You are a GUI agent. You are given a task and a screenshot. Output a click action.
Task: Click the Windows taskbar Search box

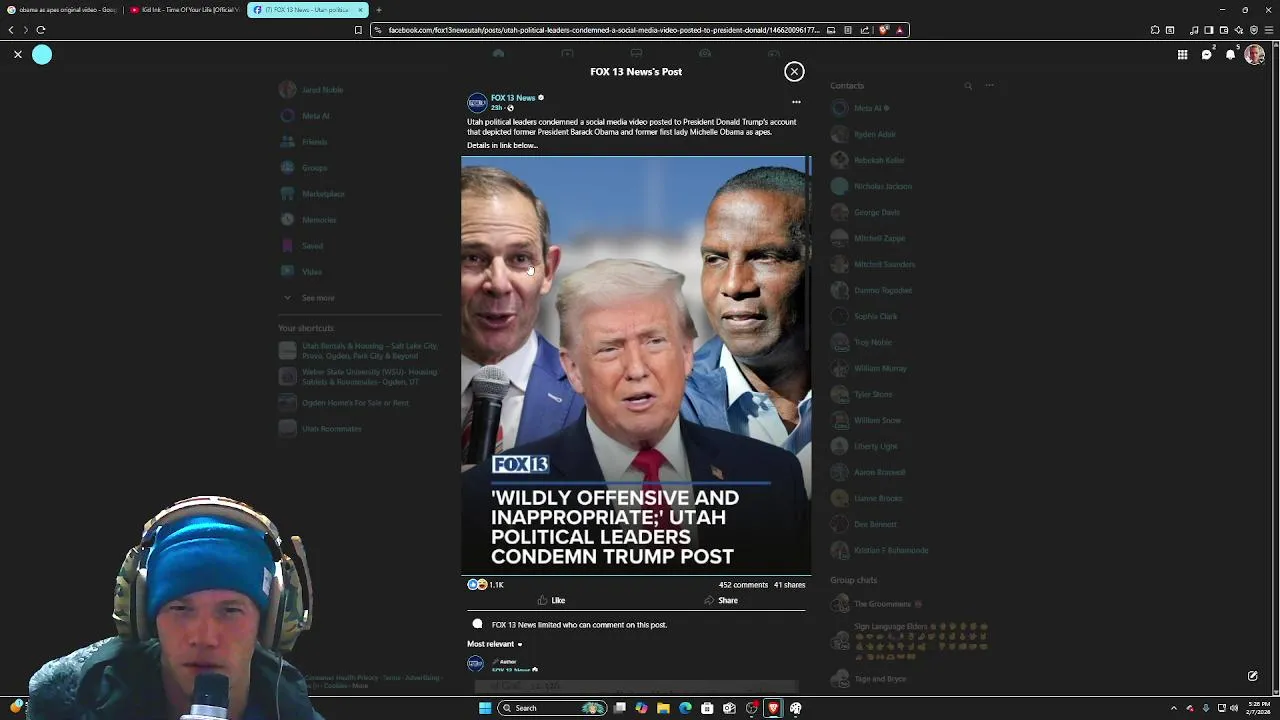(553, 708)
